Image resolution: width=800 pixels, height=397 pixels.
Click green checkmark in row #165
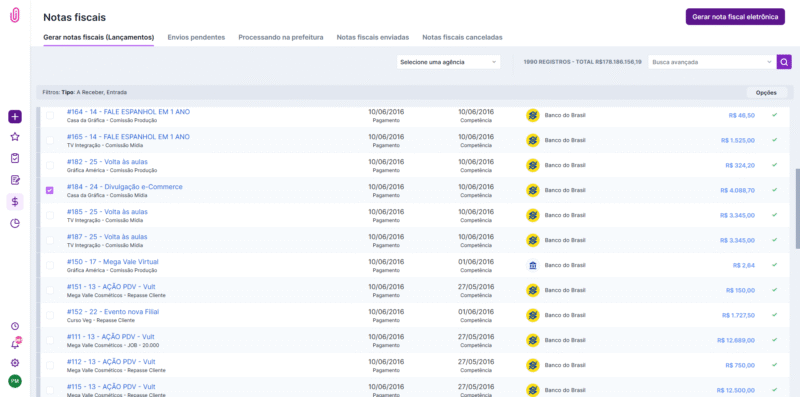tap(774, 140)
